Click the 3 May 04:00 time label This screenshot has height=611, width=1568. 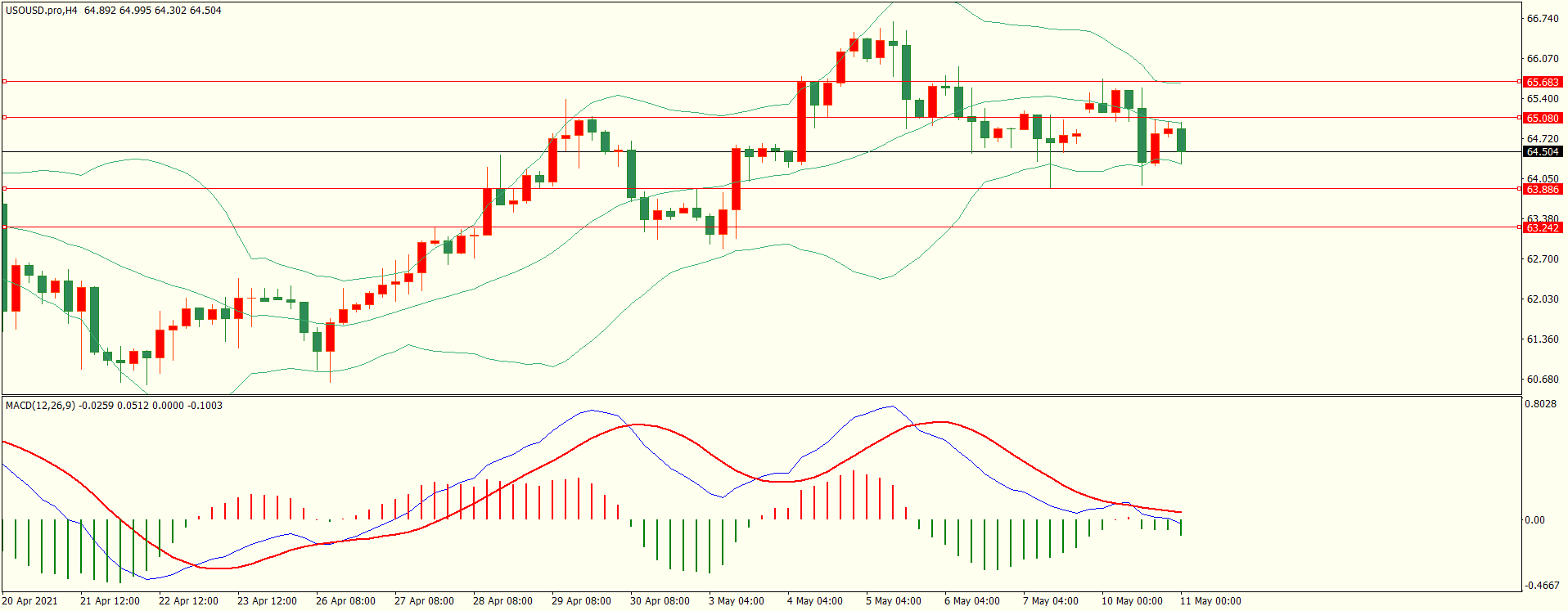pos(736,601)
